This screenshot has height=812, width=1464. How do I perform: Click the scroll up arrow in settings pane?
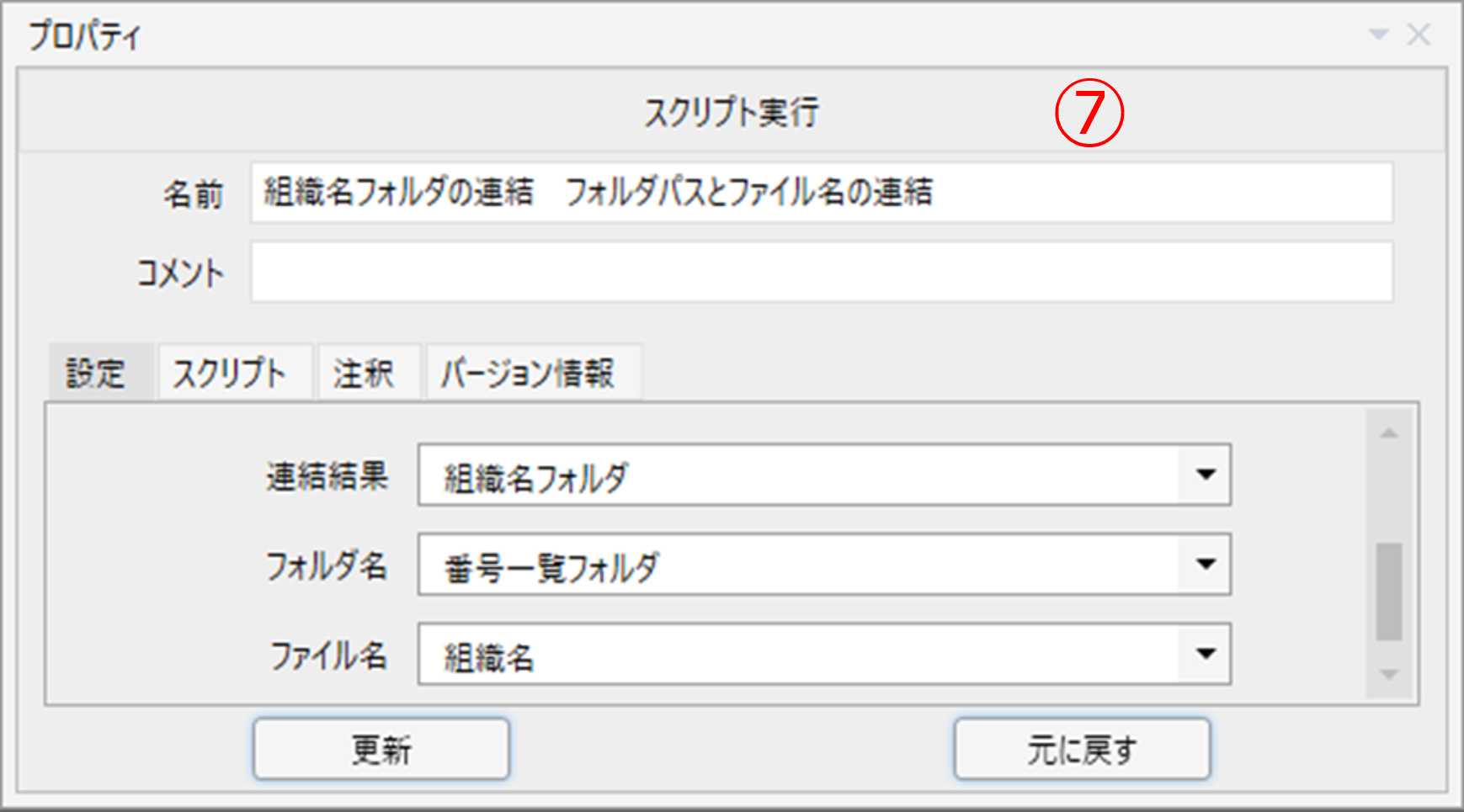[x=1389, y=433]
